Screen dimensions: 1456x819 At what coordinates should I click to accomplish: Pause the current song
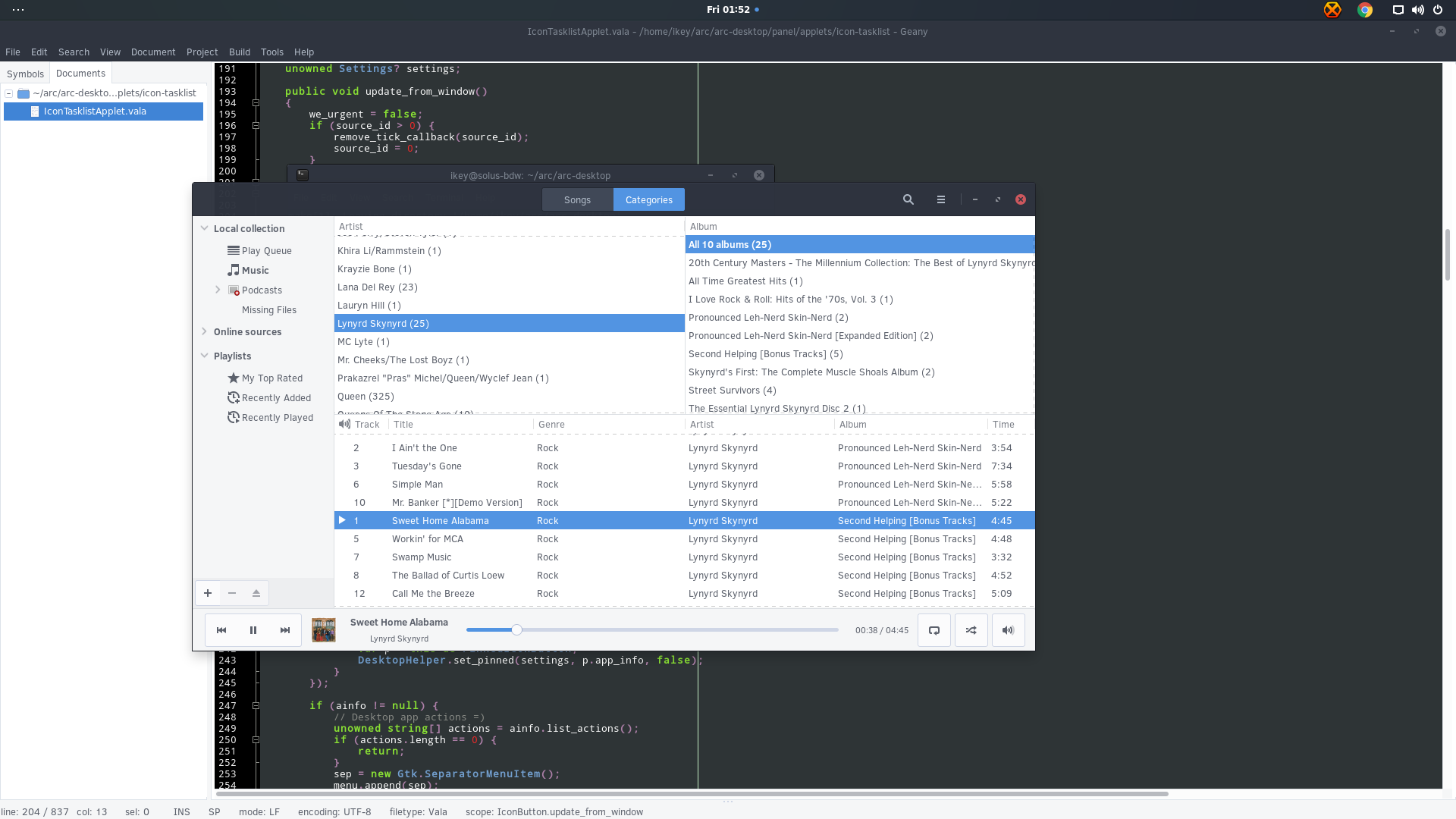click(x=253, y=630)
